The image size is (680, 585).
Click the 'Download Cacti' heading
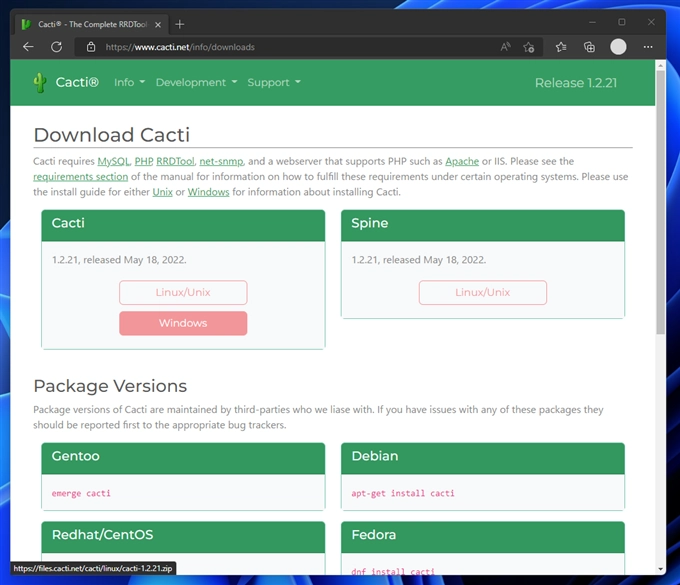tap(112, 135)
